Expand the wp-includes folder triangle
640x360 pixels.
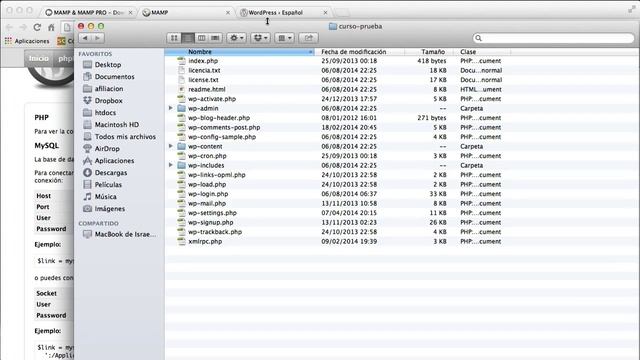coord(171,165)
